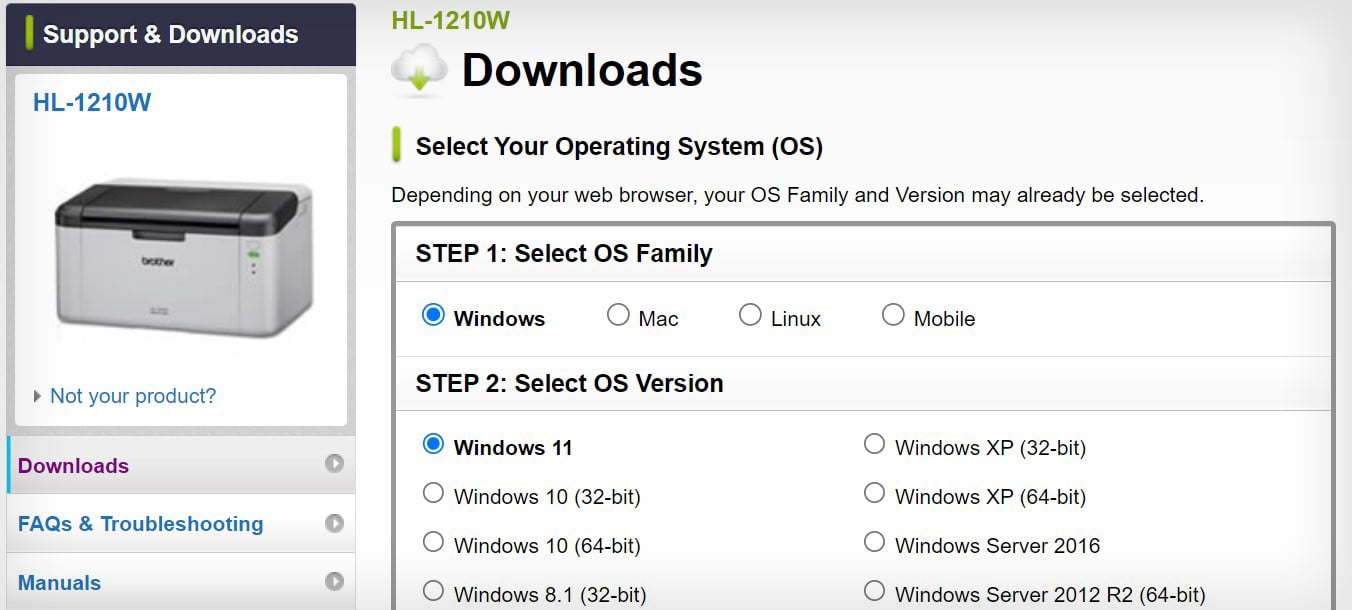Click the FAQs & Troubleshooting arrow icon
The image size is (1352, 610).
[x=334, y=523]
